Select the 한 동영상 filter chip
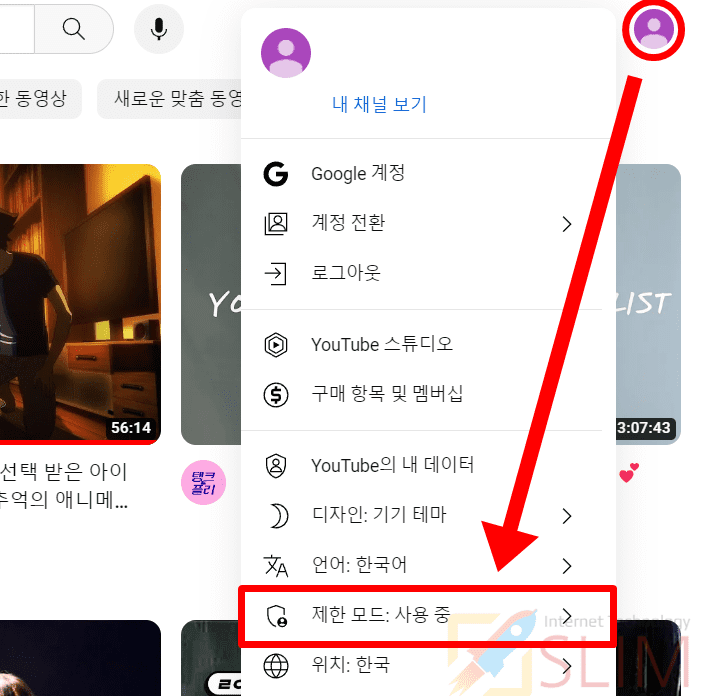Screen dimensions: 706x696 coord(41,99)
